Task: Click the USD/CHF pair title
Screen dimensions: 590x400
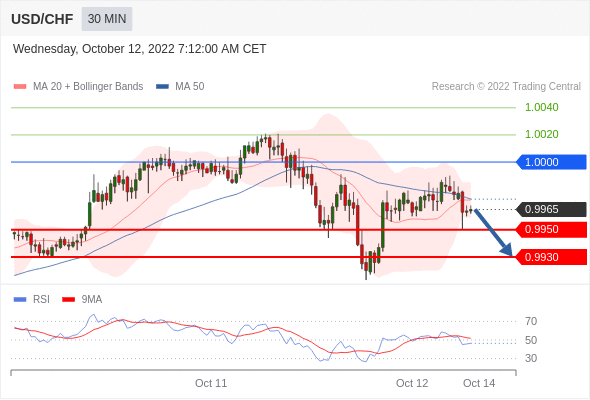Action: point(42,19)
